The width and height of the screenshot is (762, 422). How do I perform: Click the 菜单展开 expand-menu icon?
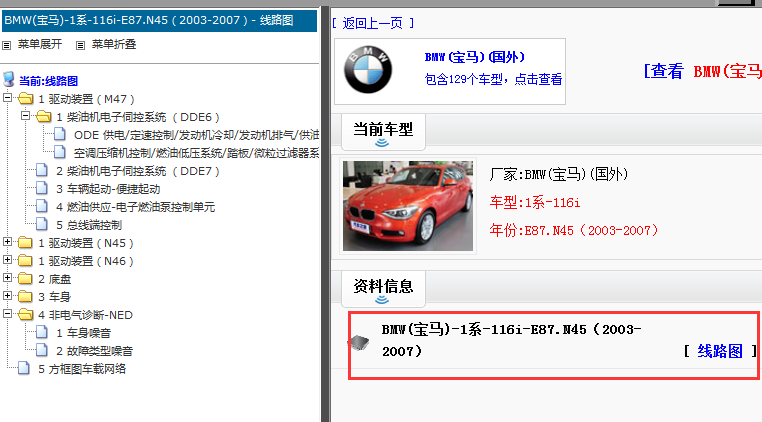pos(6,45)
